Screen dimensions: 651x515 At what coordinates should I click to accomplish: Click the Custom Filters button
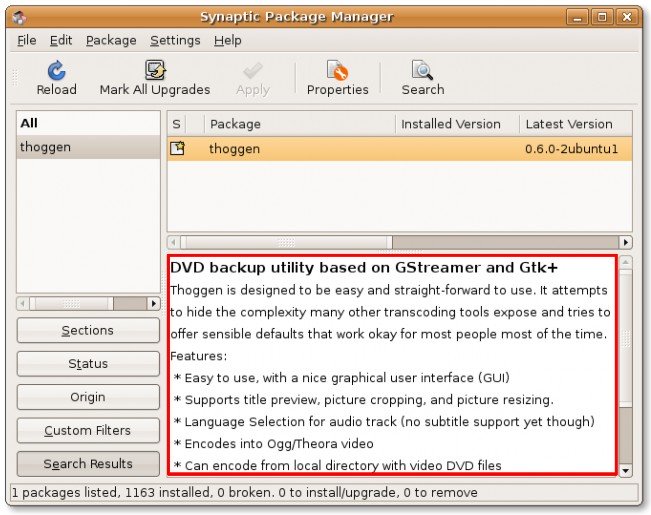pos(88,430)
